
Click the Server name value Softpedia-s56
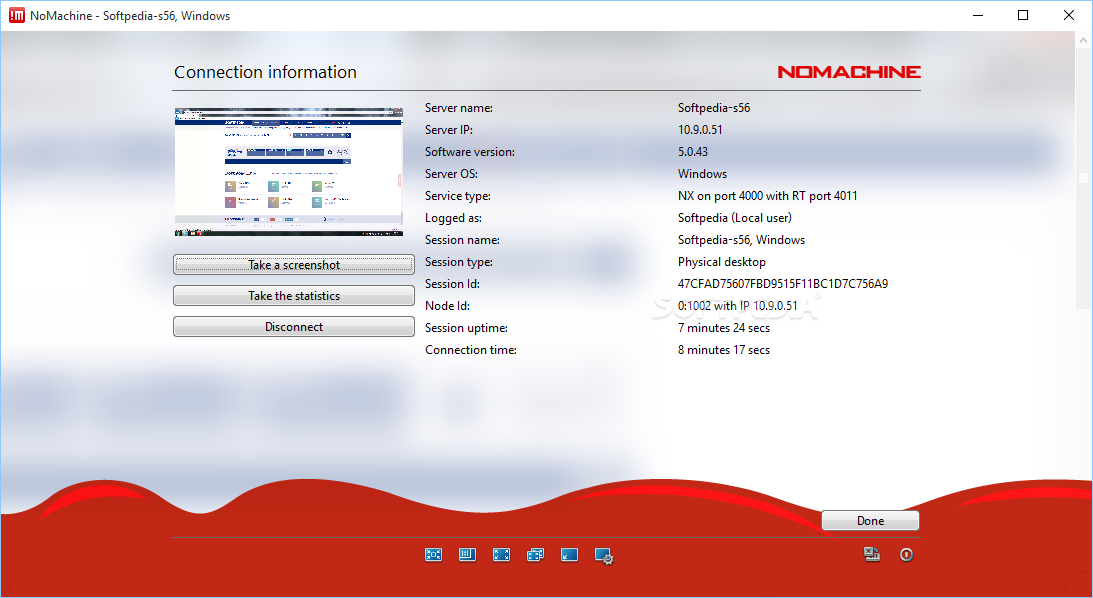(714, 108)
